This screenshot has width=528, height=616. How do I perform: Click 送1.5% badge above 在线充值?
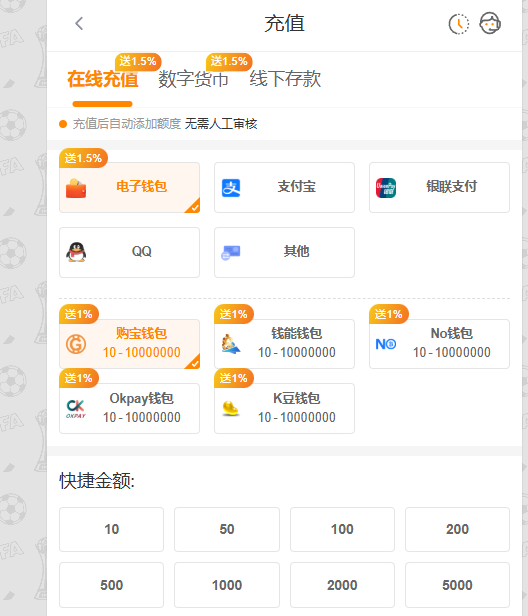coord(138,62)
